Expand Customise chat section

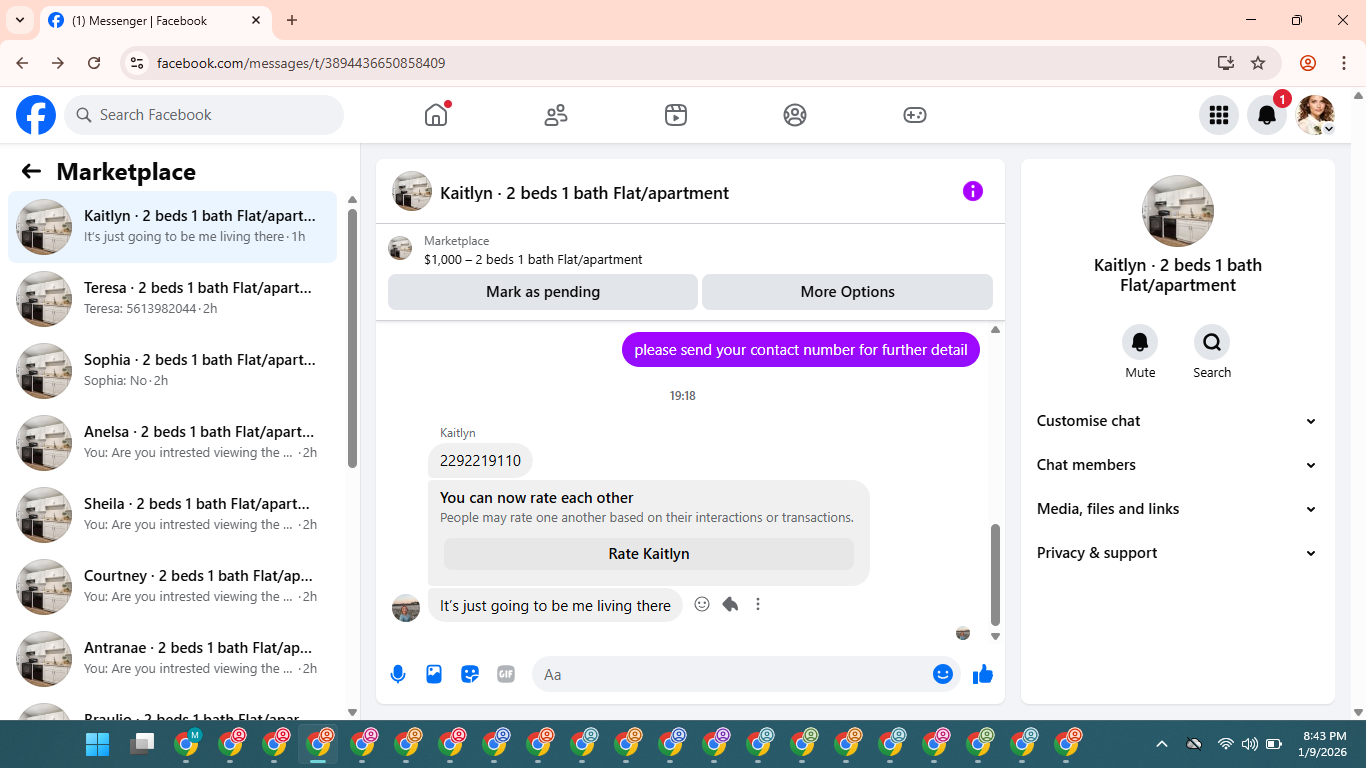(x=1177, y=421)
